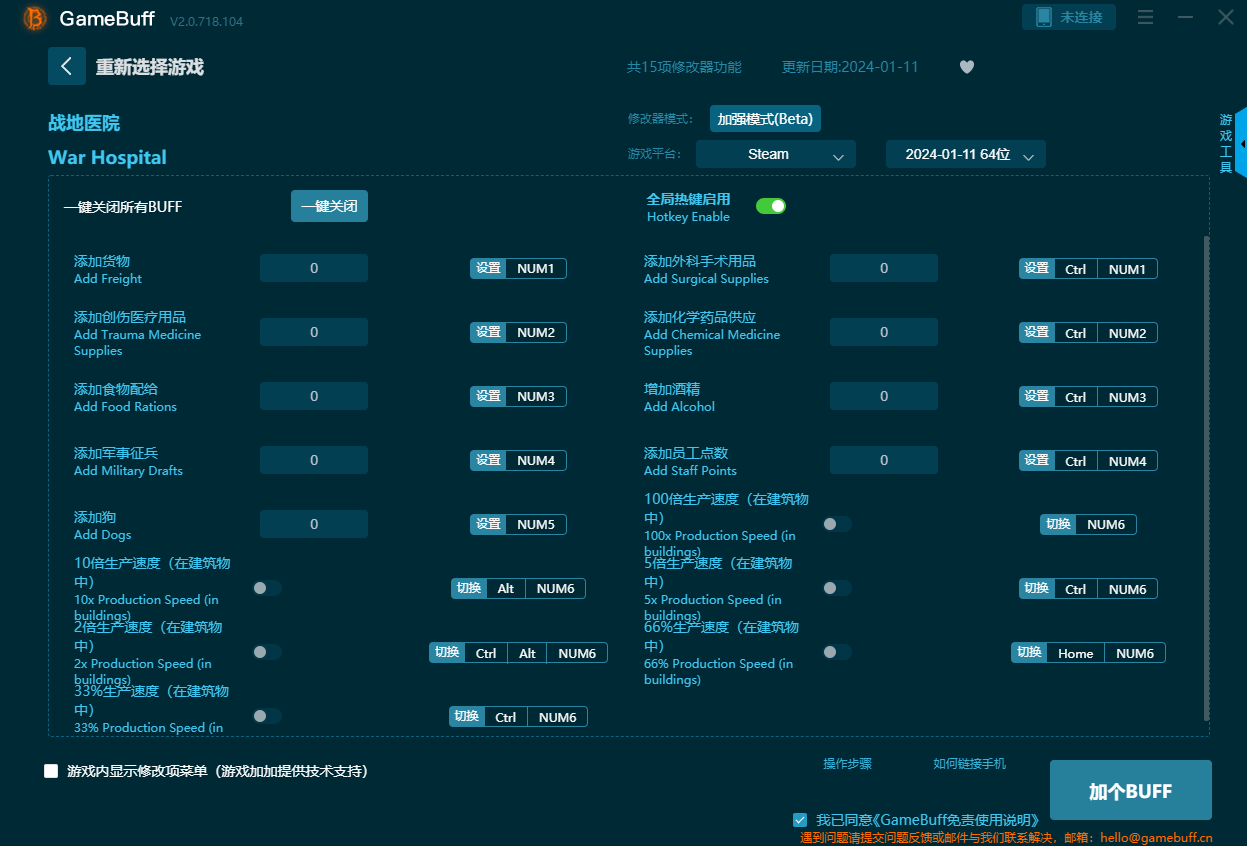Viewport: 1247px width, 846px height.
Task: Click the Home key label for 66% speed
Action: (1075, 652)
